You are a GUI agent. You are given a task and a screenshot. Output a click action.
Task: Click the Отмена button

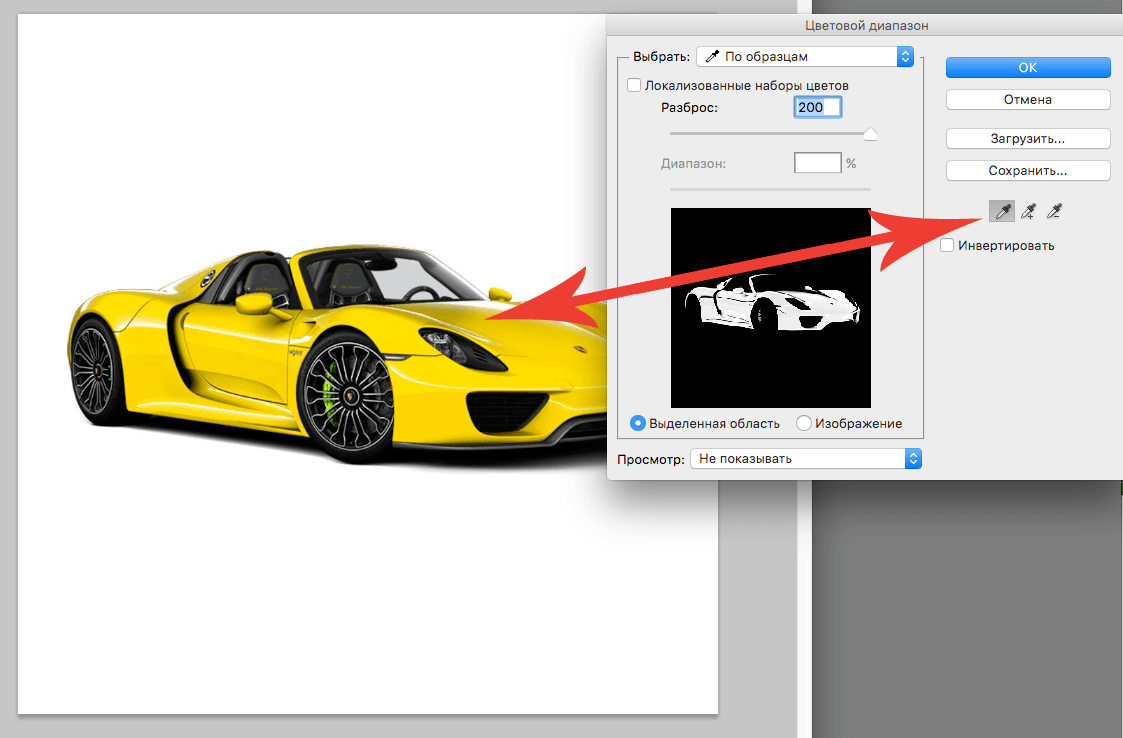point(1028,99)
